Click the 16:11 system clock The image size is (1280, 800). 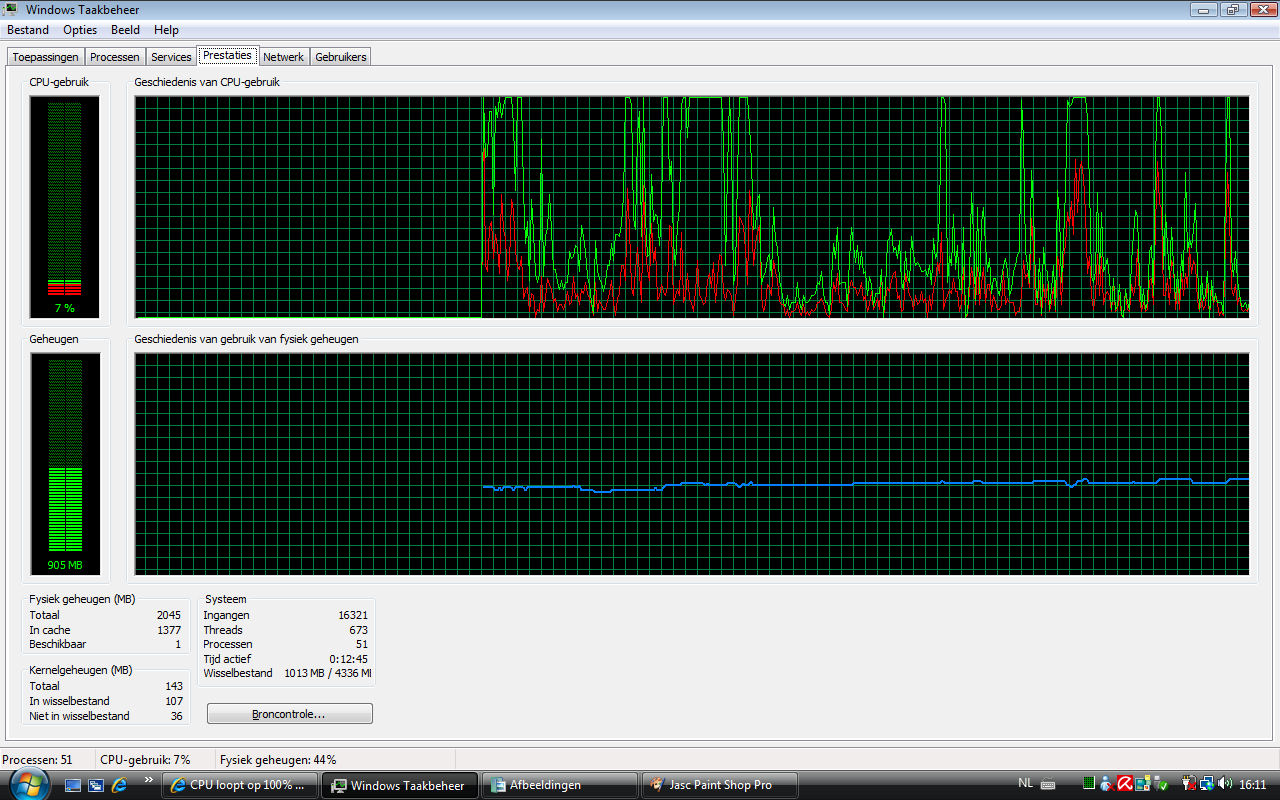point(1253,784)
